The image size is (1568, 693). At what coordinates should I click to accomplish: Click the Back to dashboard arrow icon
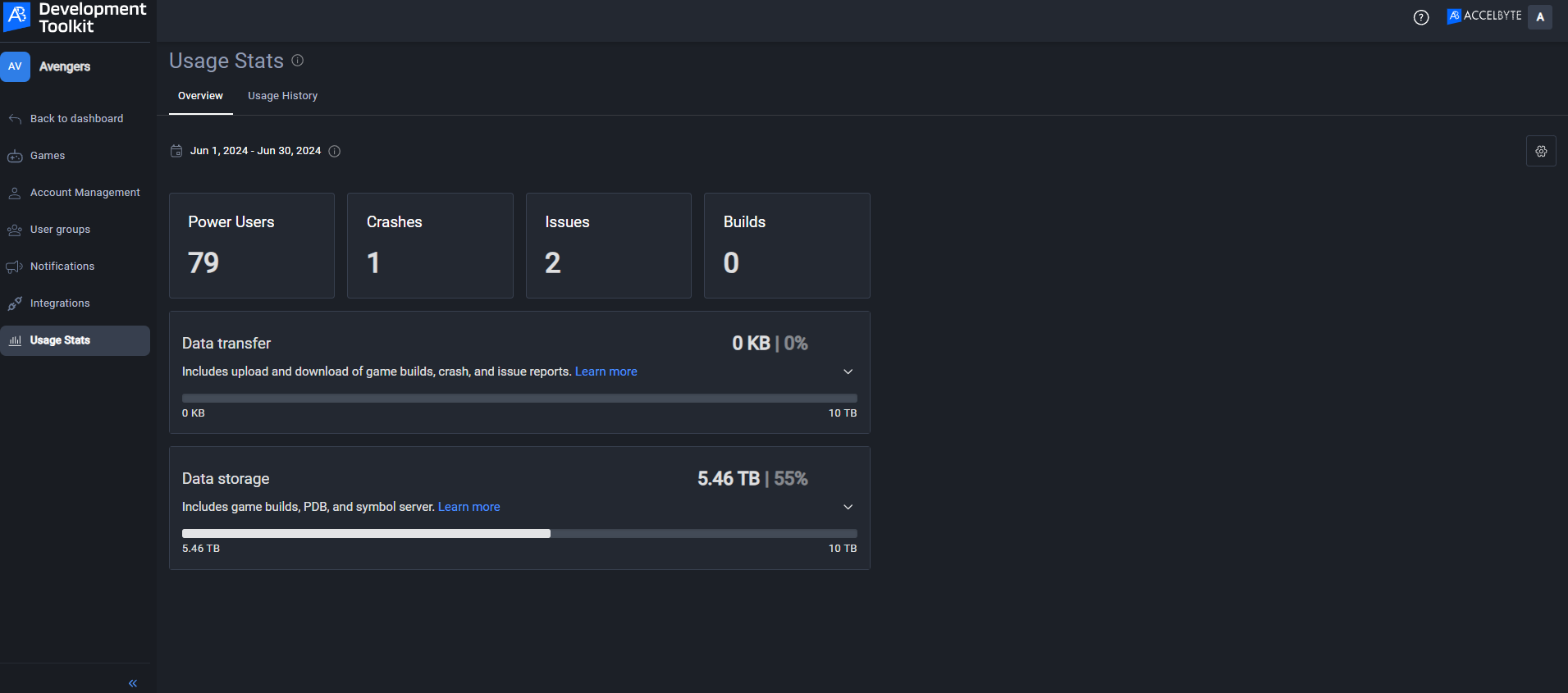15,119
